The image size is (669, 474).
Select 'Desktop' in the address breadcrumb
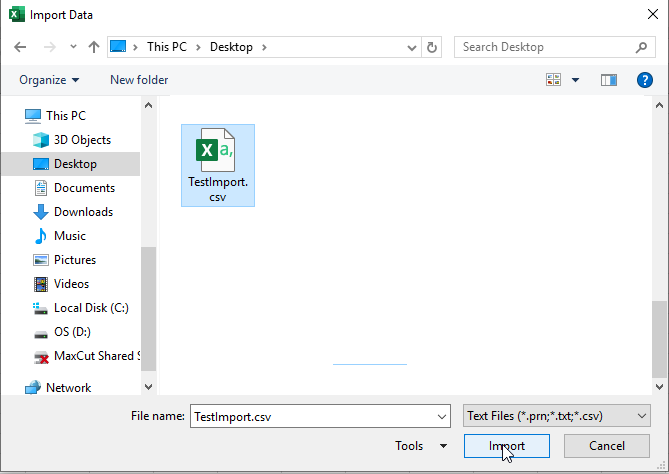click(x=231, y=47)
